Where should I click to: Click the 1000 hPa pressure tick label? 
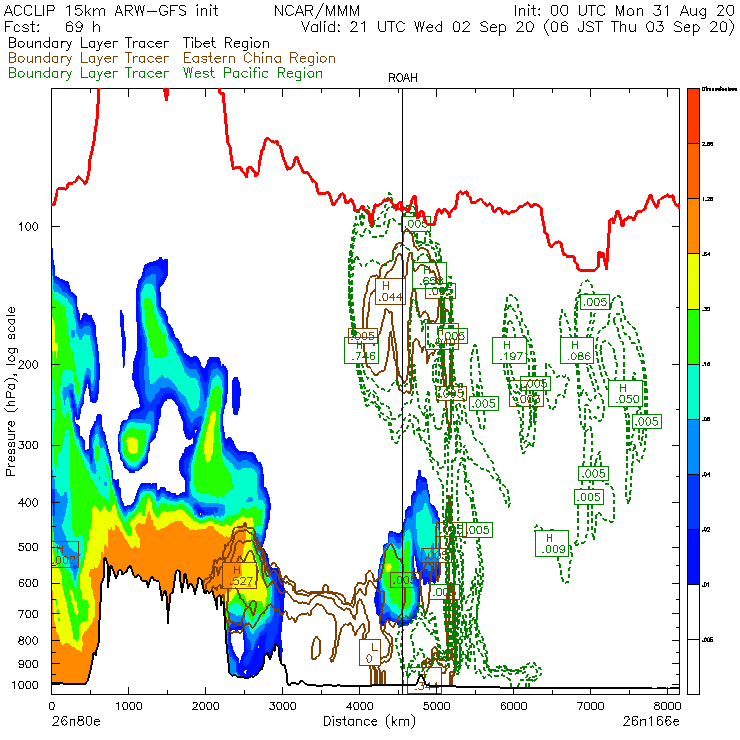25,685
